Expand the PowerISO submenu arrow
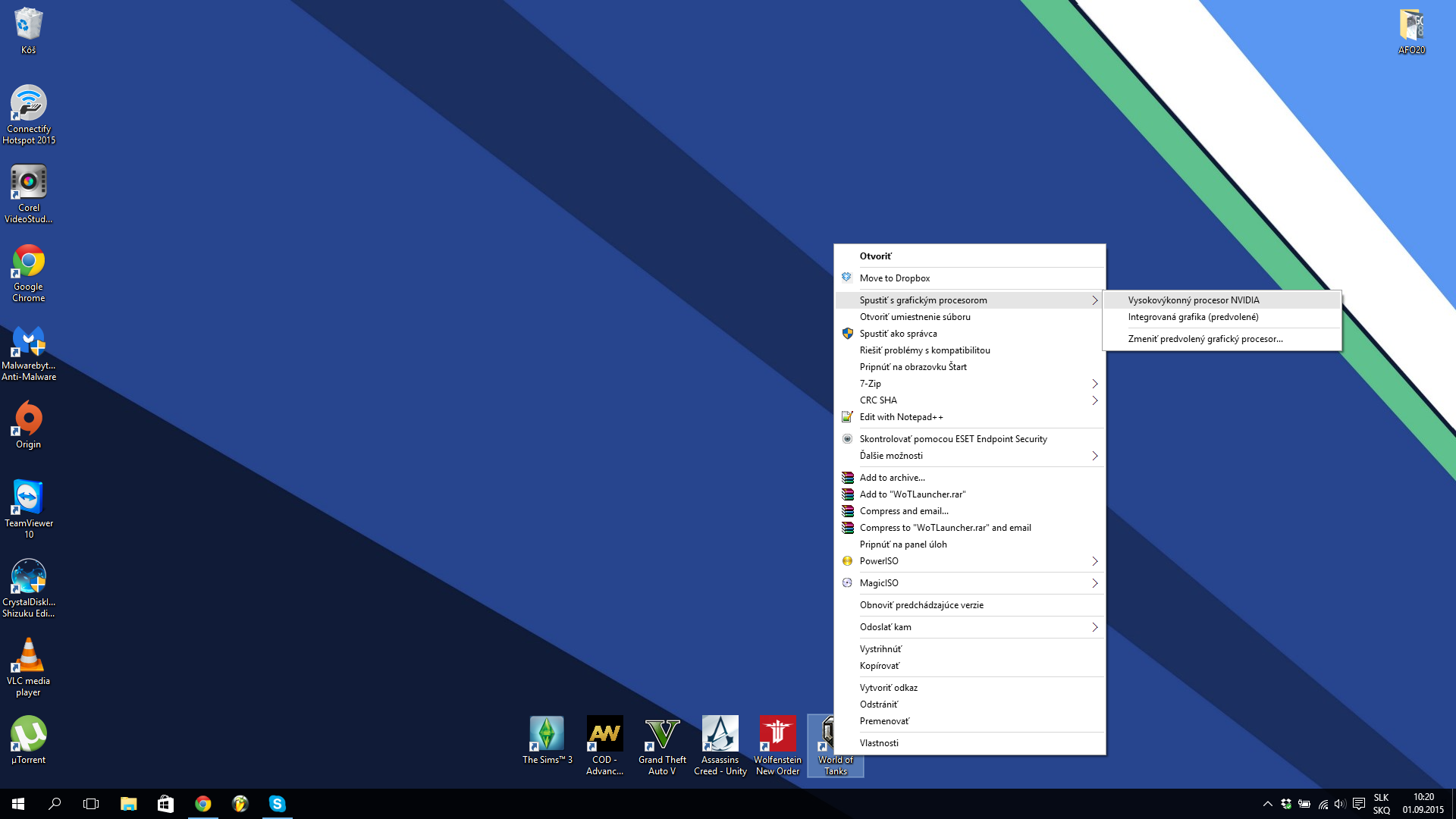The height and width of the screenshot is (819, 1456). click(x=1094, y=561)
